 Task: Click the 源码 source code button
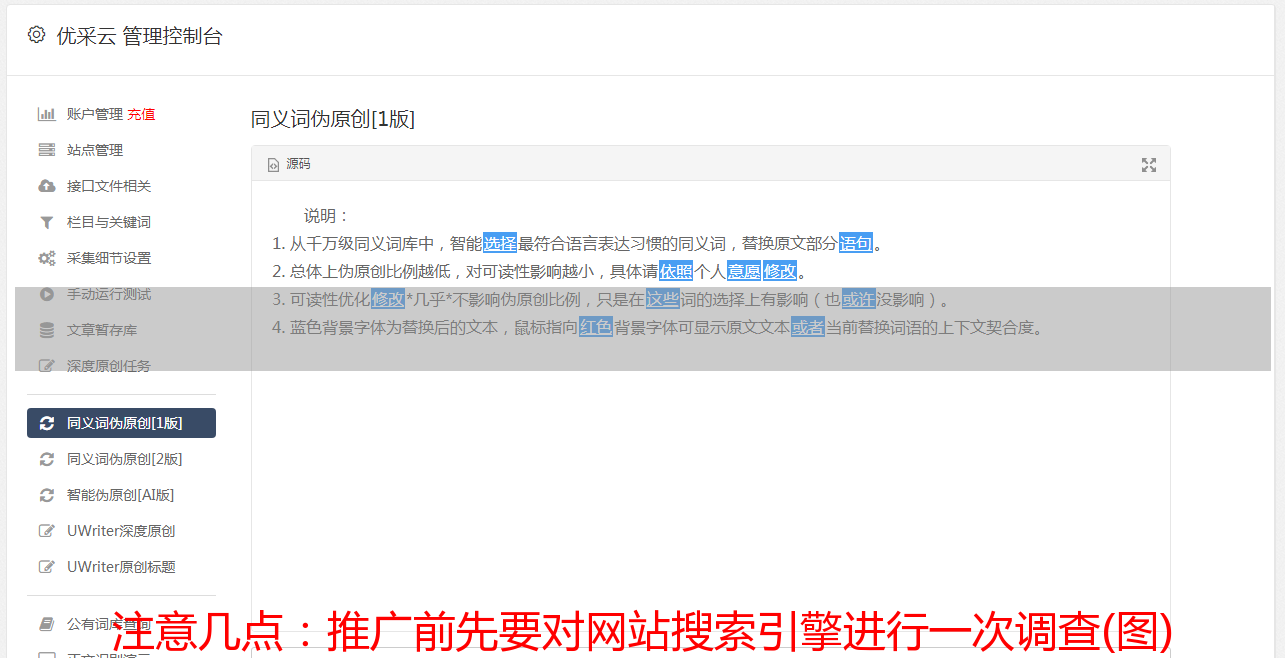coord(289,164)
